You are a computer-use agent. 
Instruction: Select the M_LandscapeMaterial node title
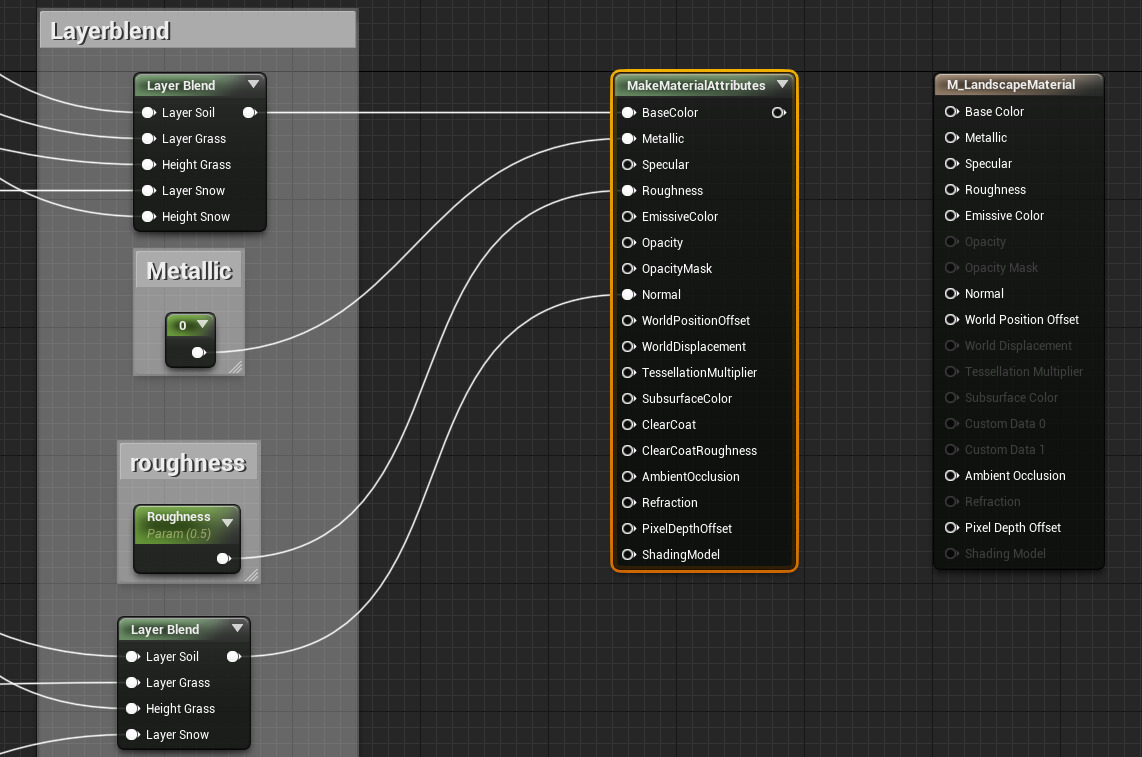coord(1011,85)
